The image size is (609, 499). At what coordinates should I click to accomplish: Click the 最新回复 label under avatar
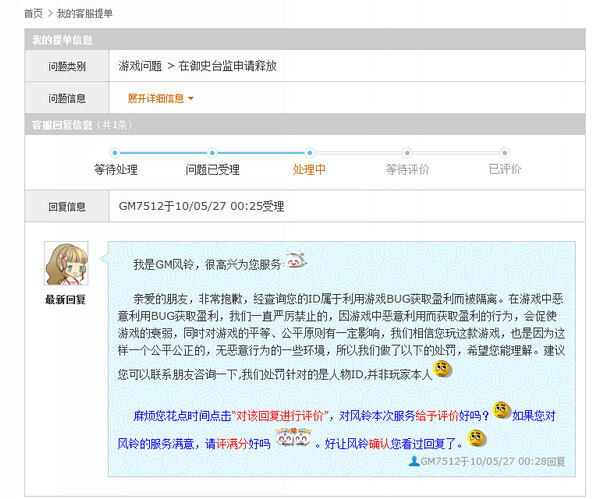pyautogui.click(x=65, y=300)
